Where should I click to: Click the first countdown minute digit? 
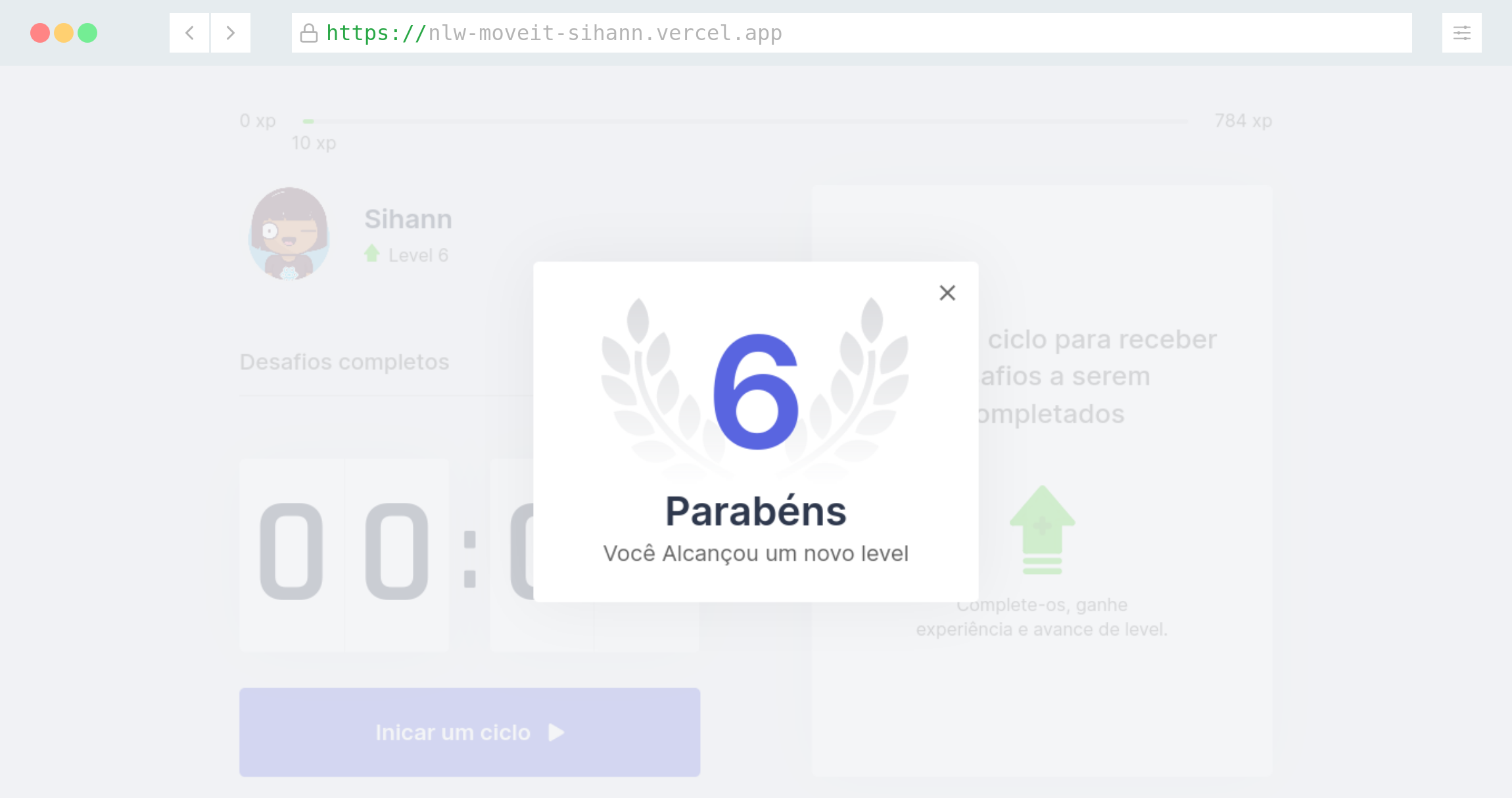tap(291, 552)
